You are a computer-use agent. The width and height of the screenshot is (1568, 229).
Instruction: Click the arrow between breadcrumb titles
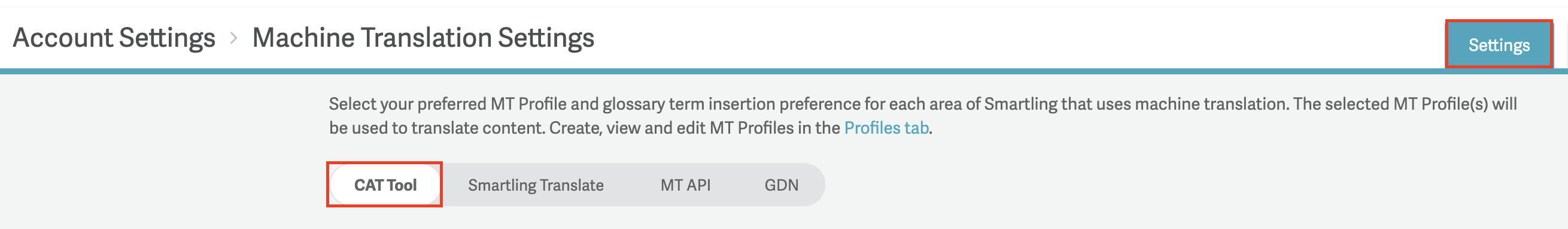(x=234, y=38)
